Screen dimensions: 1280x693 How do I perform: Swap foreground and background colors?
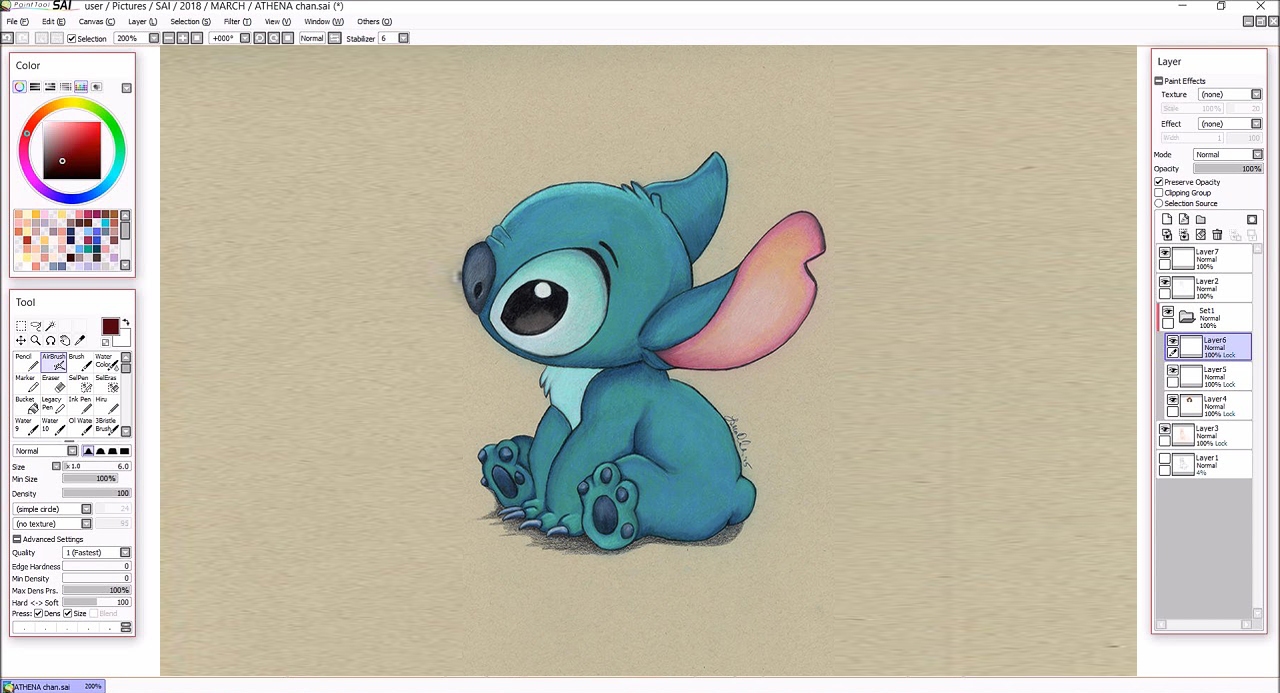[126, 322]
